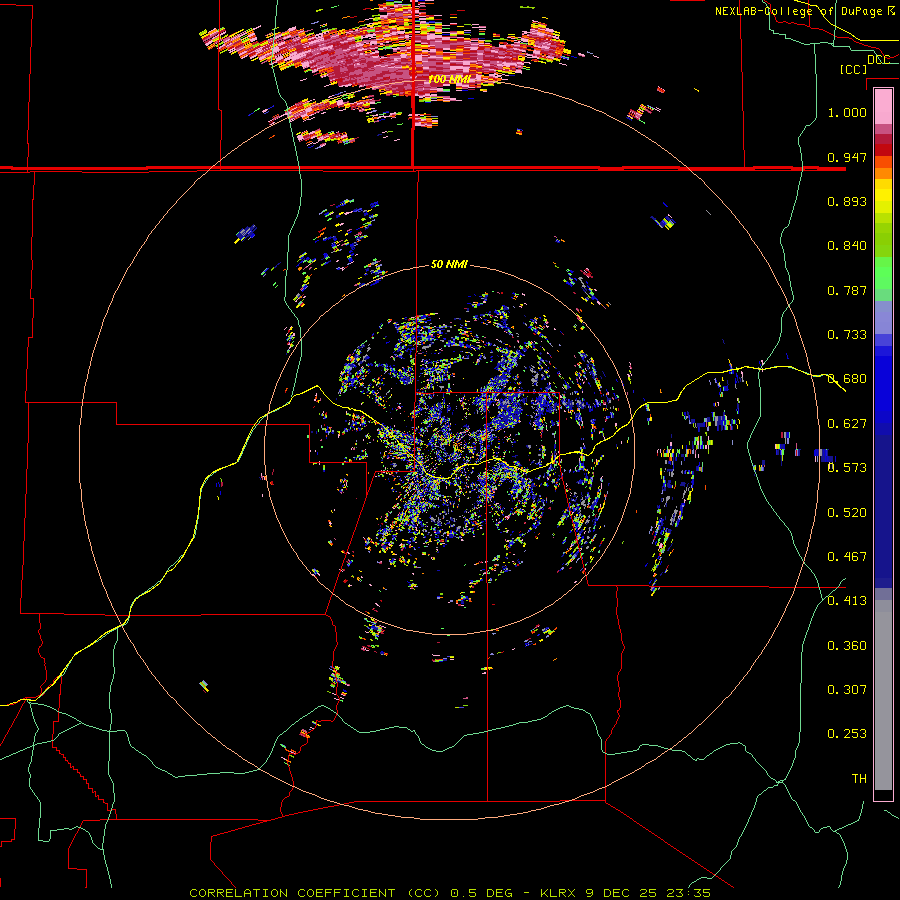This screenshot has width=900, height=900.
Task: Select the 0.787 scale value
Action: click(847, 290)
